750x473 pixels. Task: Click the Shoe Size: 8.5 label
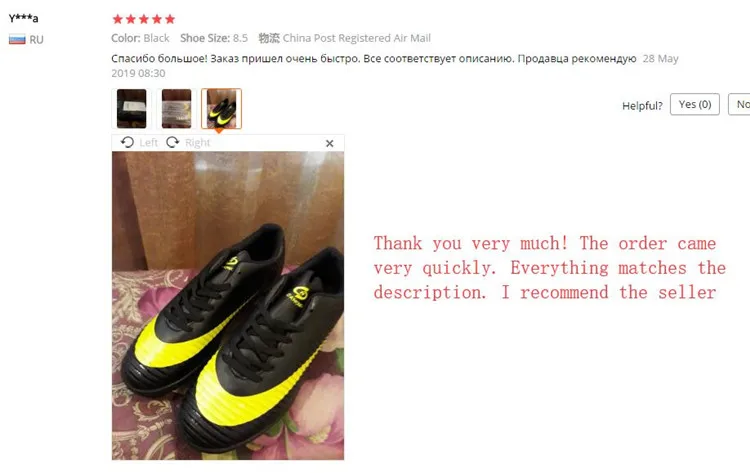click(214, 38)
